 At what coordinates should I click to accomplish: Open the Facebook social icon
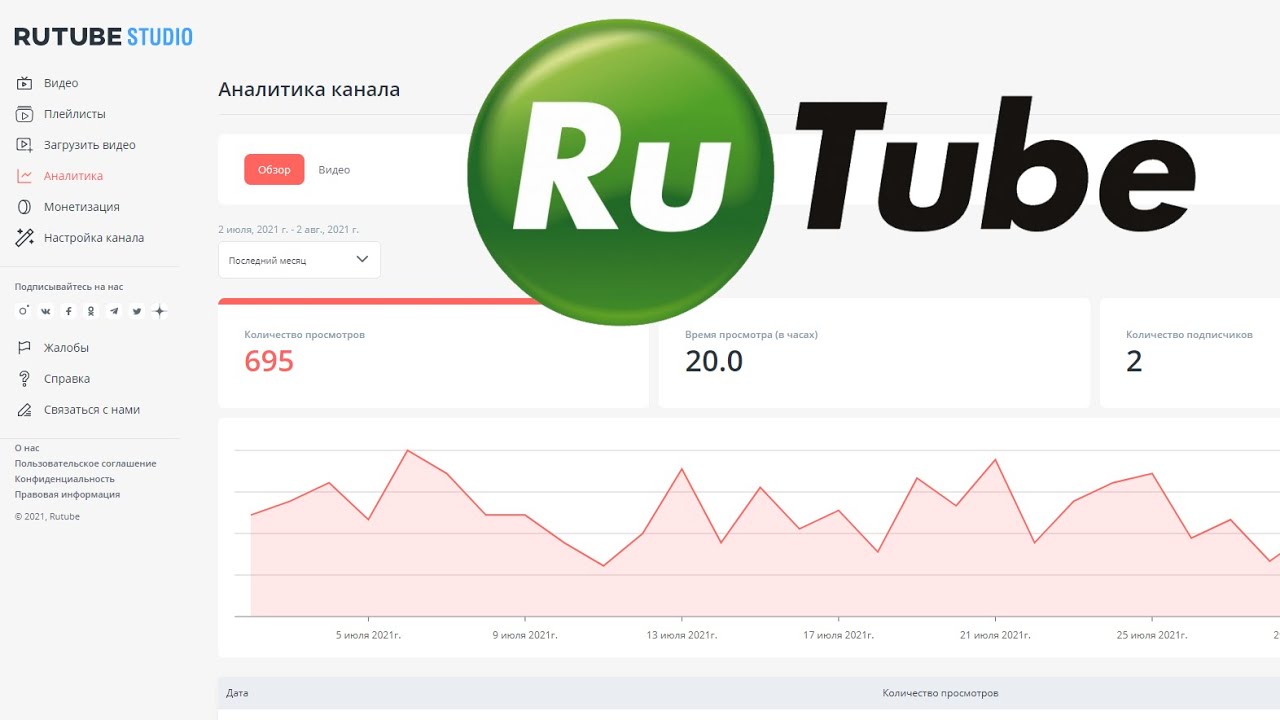click(69, 311)
